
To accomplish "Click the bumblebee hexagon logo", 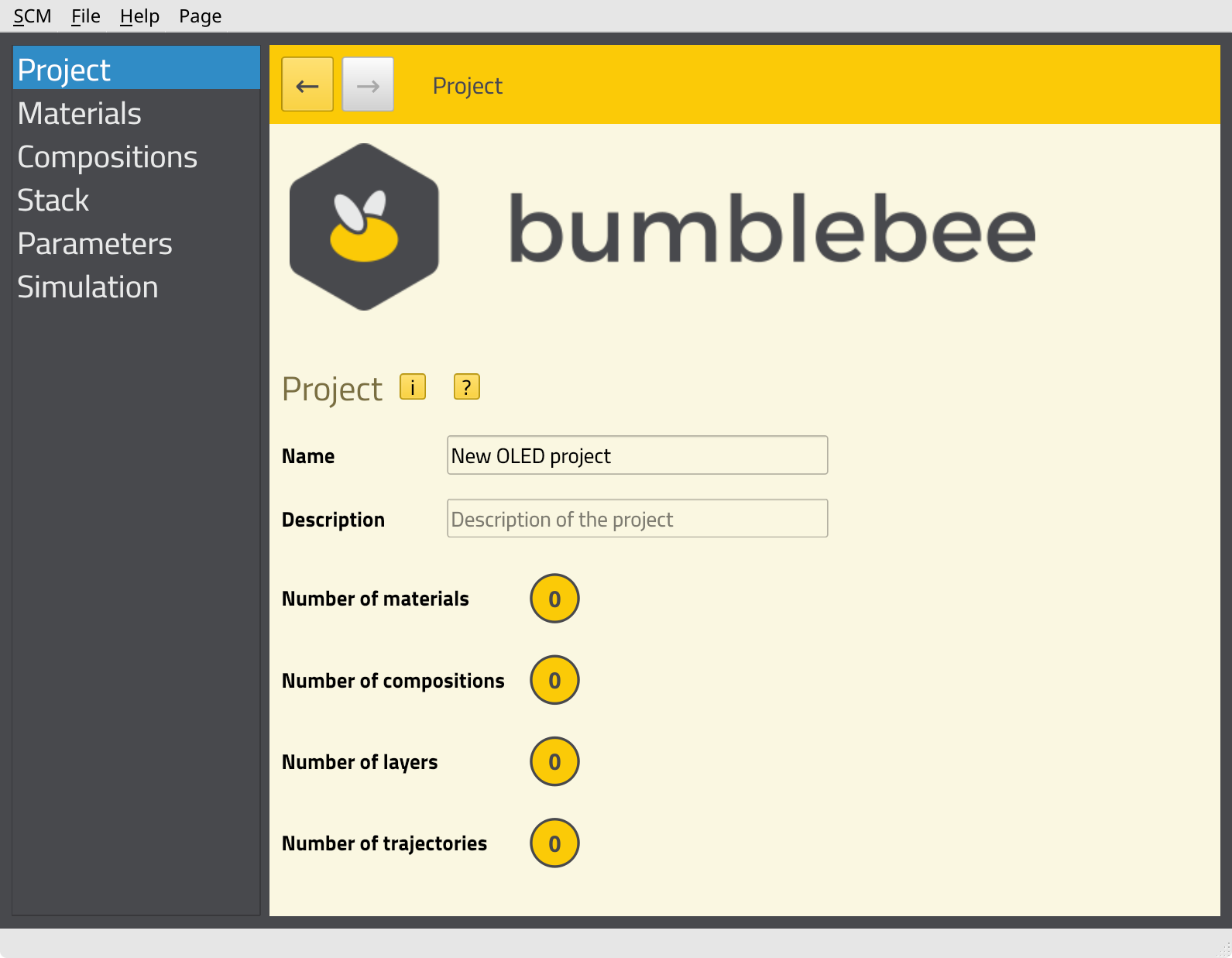I will coord(364,227).
